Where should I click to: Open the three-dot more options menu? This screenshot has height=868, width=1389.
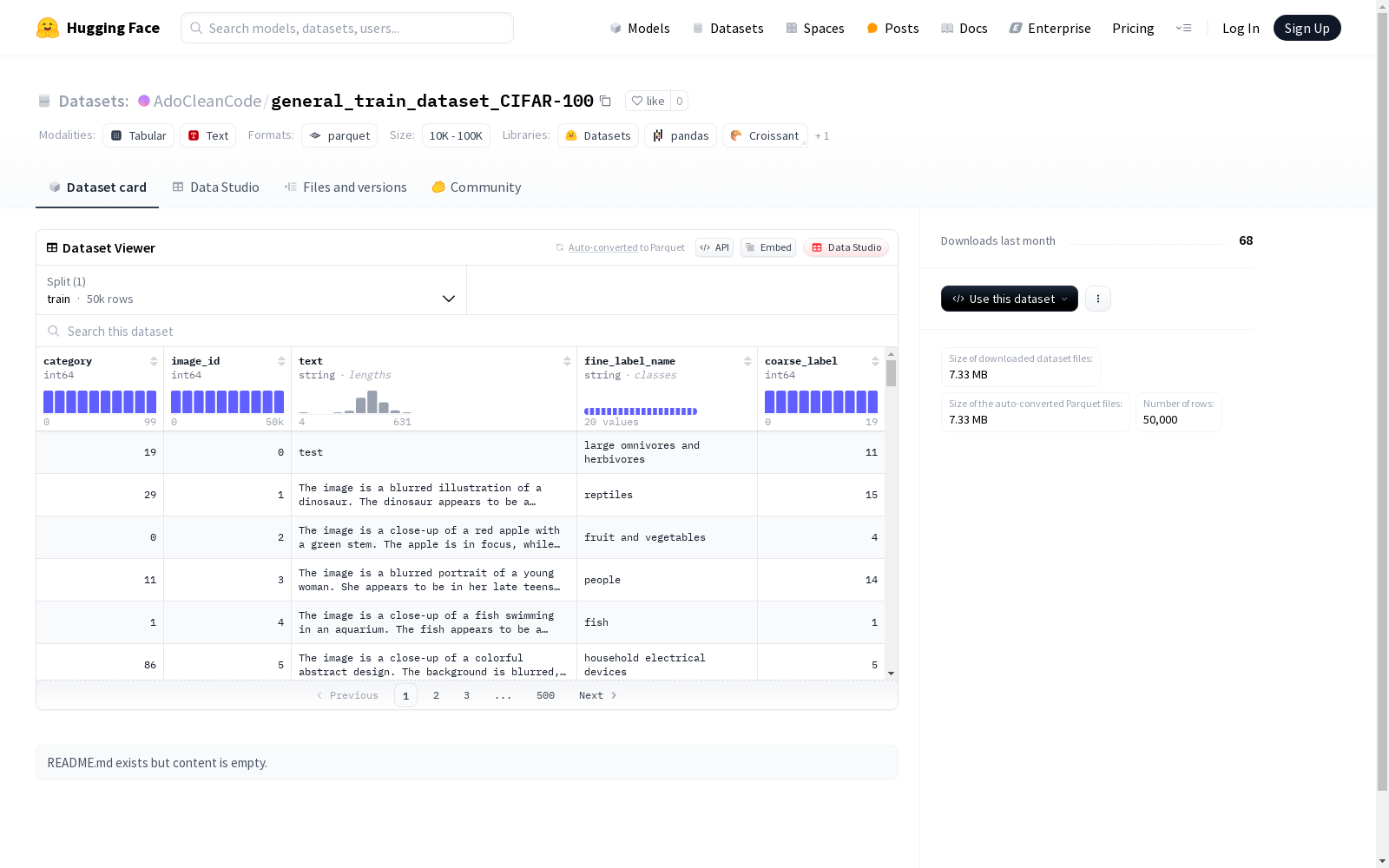tap(1098, 299)
